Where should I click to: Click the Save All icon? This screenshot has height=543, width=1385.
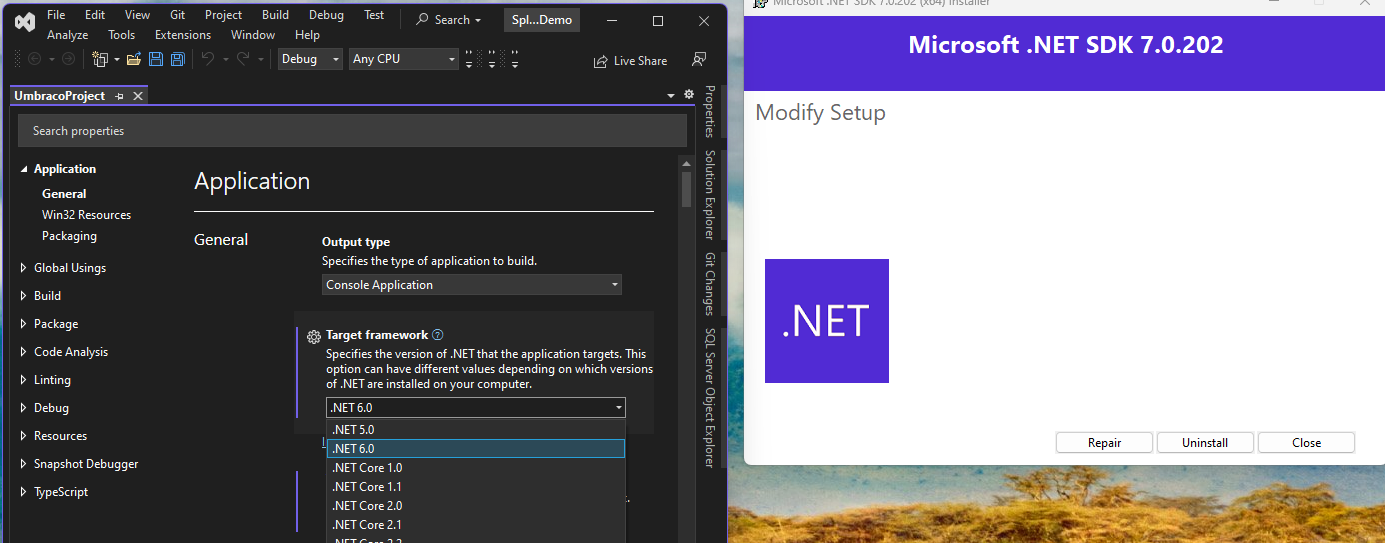[x=178, y=59]
